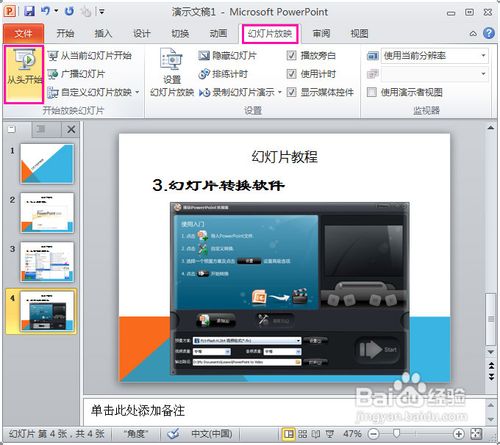This screenshot has width=500, height=445.
Task: Switch to Slides tab in thumbnail pane
Action: pyautogui.click(x=12, y=129)
